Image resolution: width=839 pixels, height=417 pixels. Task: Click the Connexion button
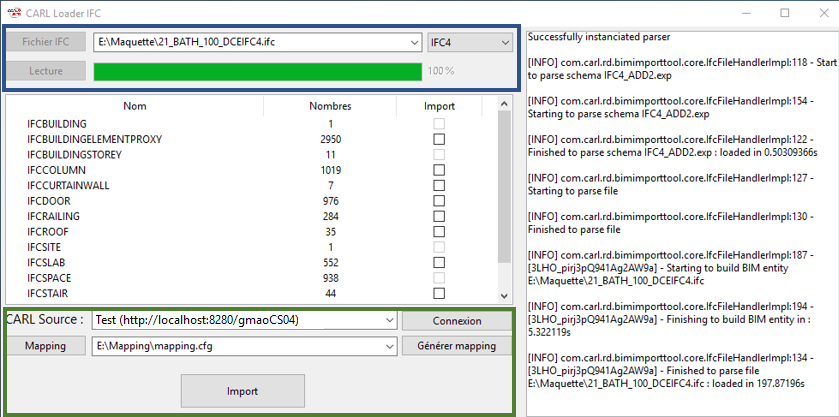(x=457, y=321)
